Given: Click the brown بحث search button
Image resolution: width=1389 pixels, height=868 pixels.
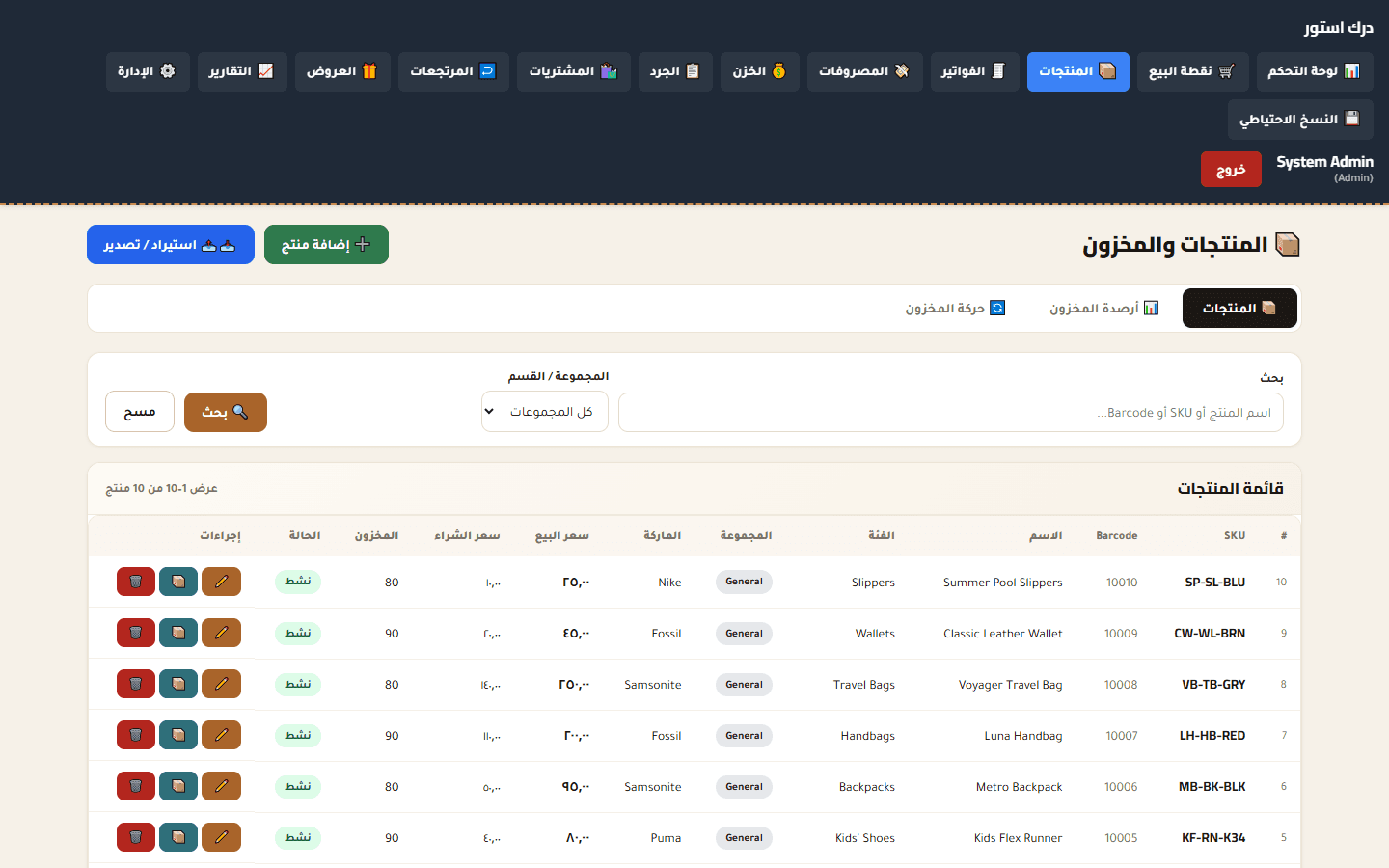Looking at the screenshot, I should pos(226,412).
